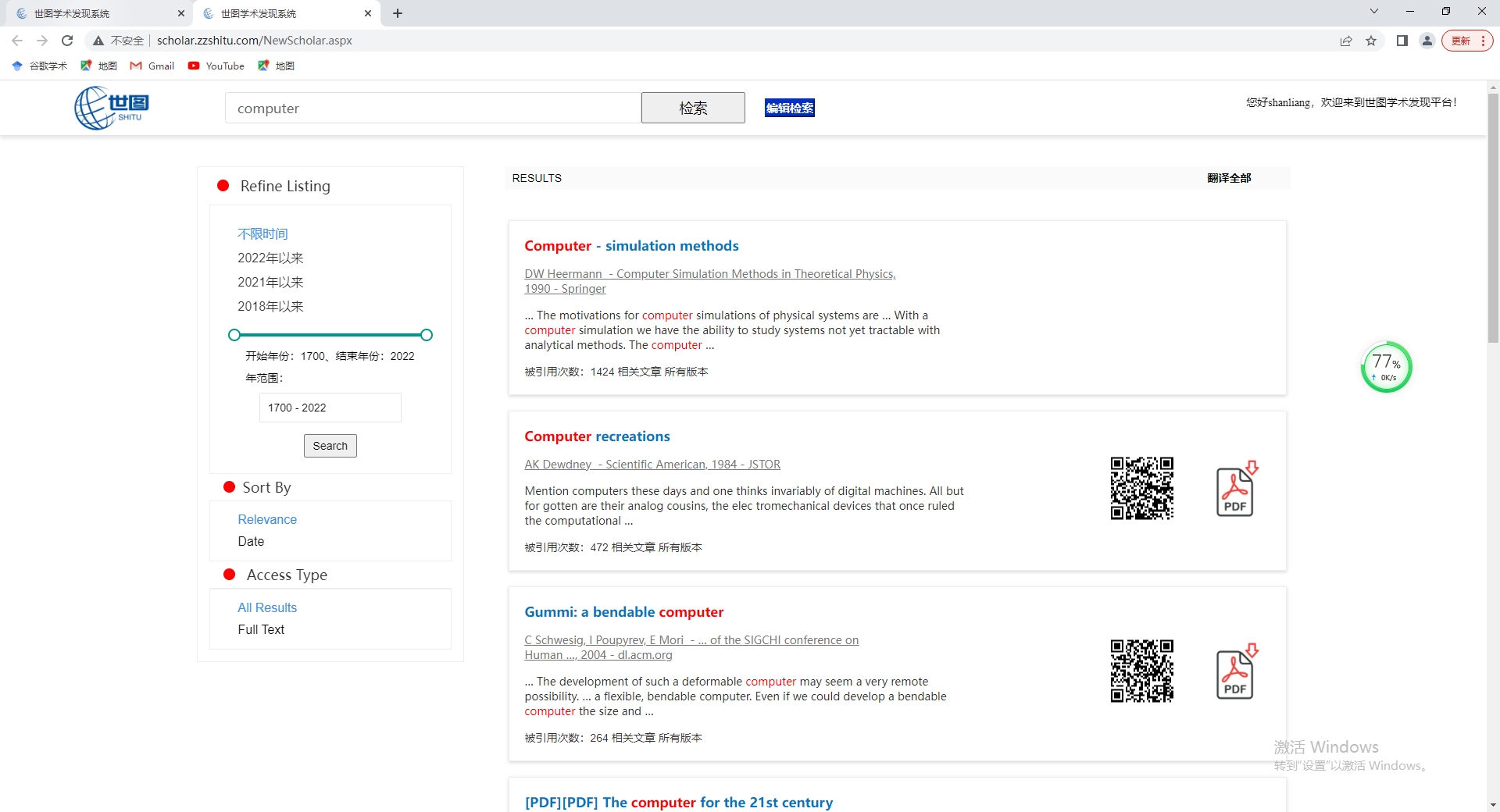Image resolution: width=1500 pixels, height=812 pixels.
Task: Sort results by Date
Action: tap(251, 541)
